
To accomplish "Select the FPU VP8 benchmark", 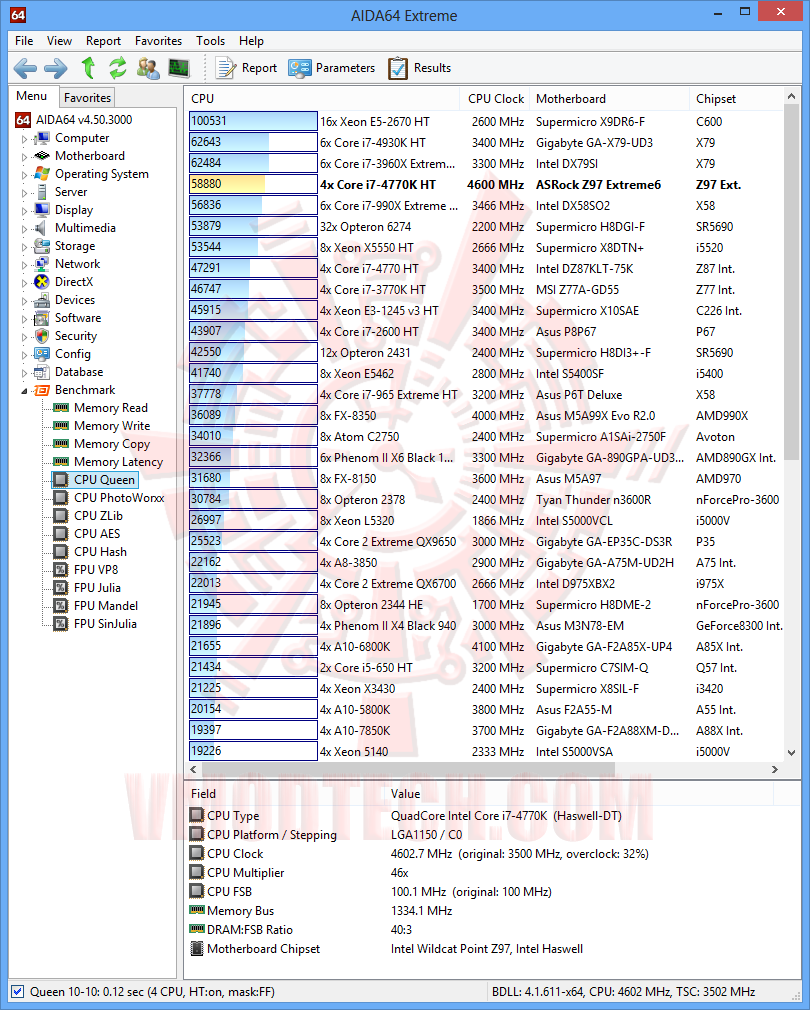I will tap(95, 570).
